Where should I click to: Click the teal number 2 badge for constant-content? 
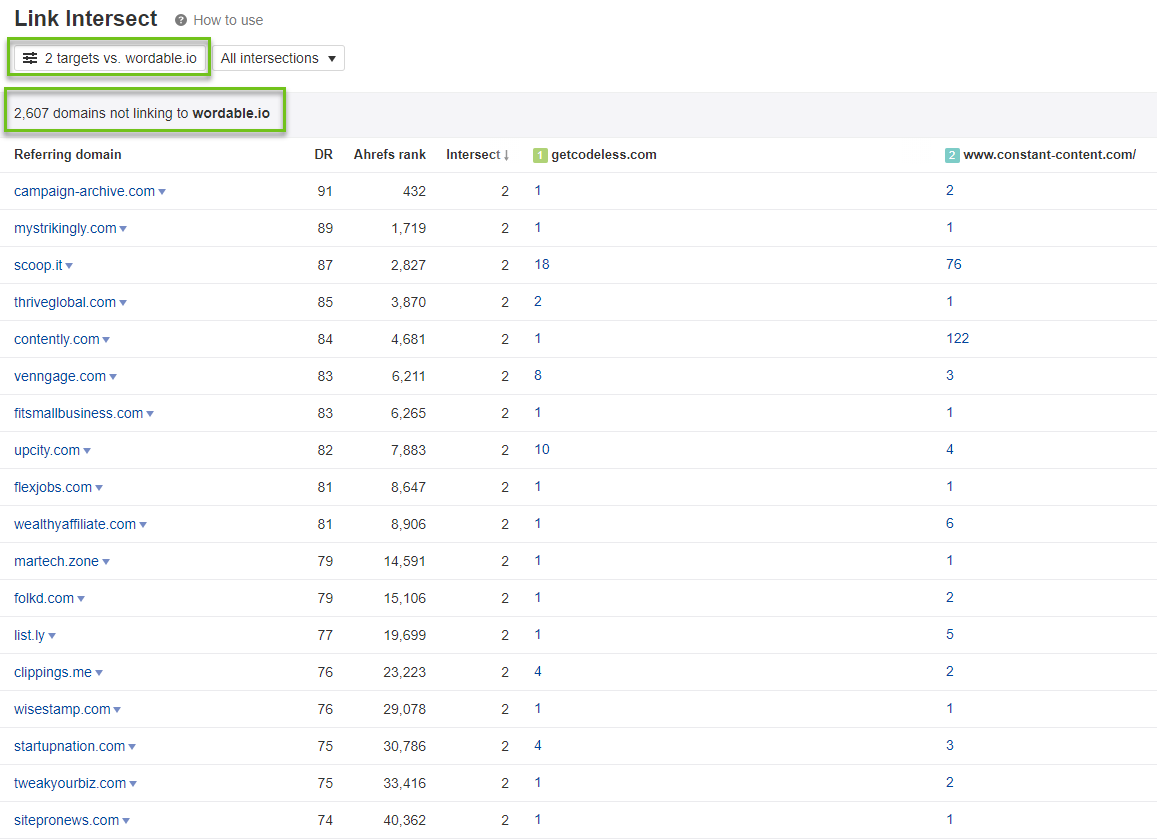coord(952,155)
